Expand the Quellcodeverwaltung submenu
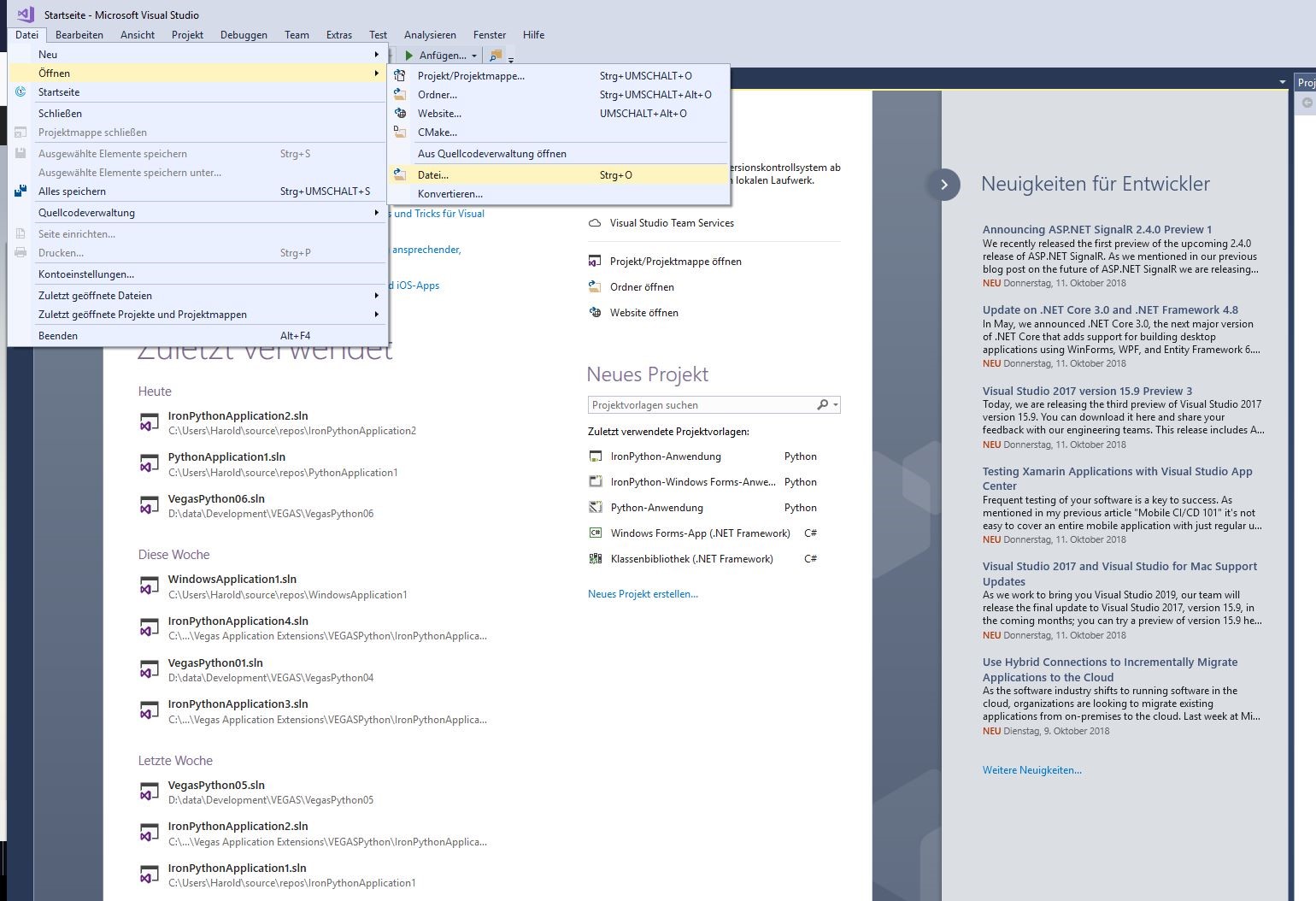 pos(376,213)
